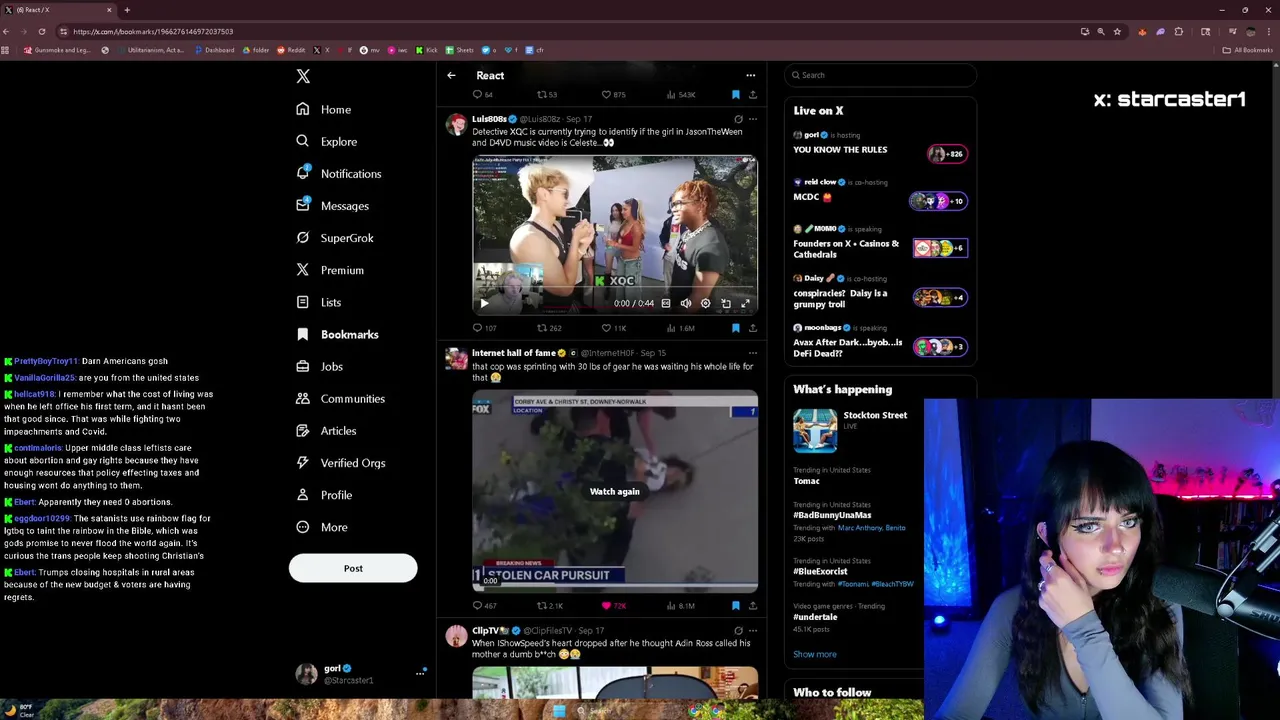Share Luis808s post
Image resolution: width=1280 pixels, height=720 pixels.
point(753,328)
